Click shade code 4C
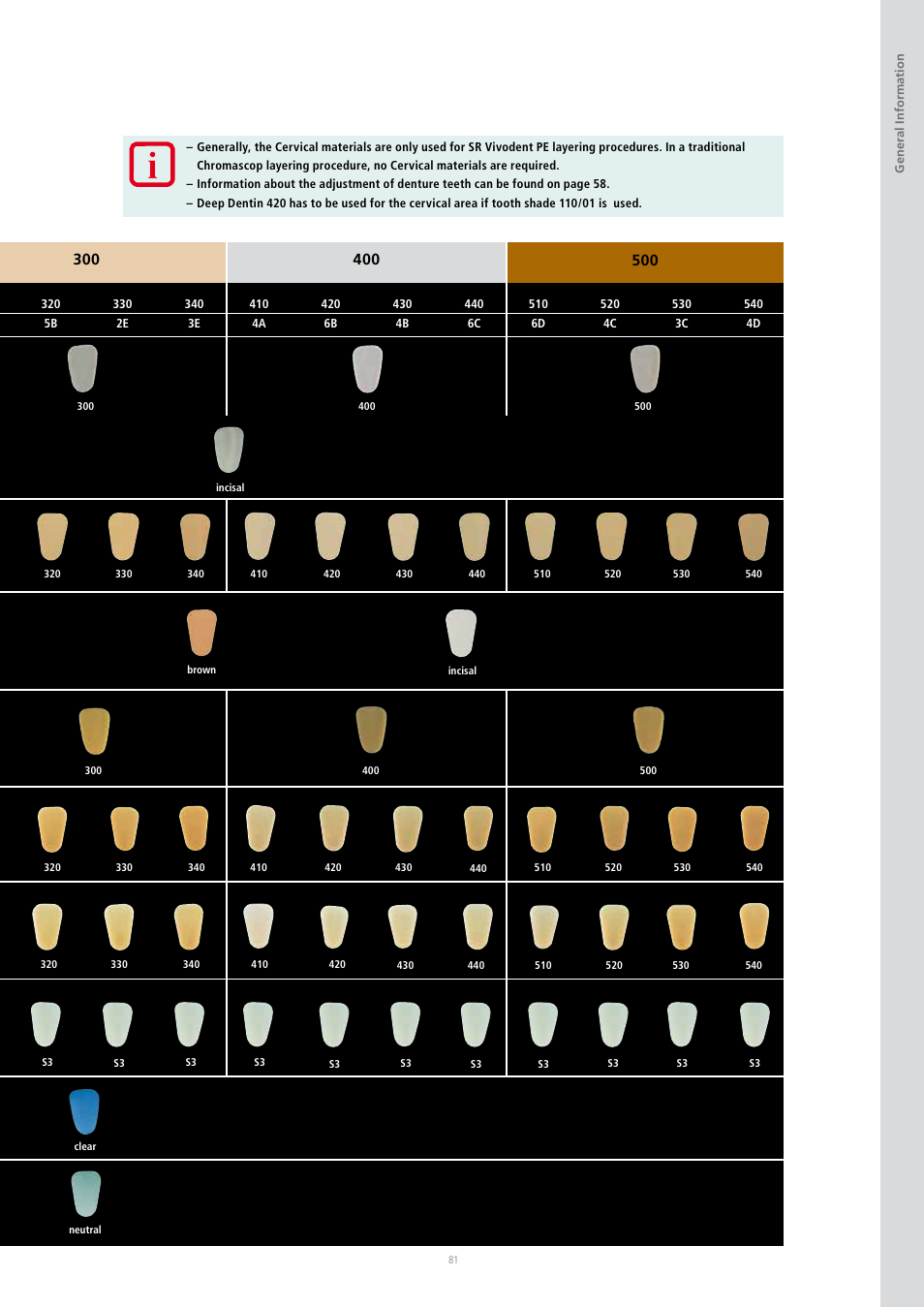Image resolution: width=924 pixels, height=1308 pixels. coord(609,324)
